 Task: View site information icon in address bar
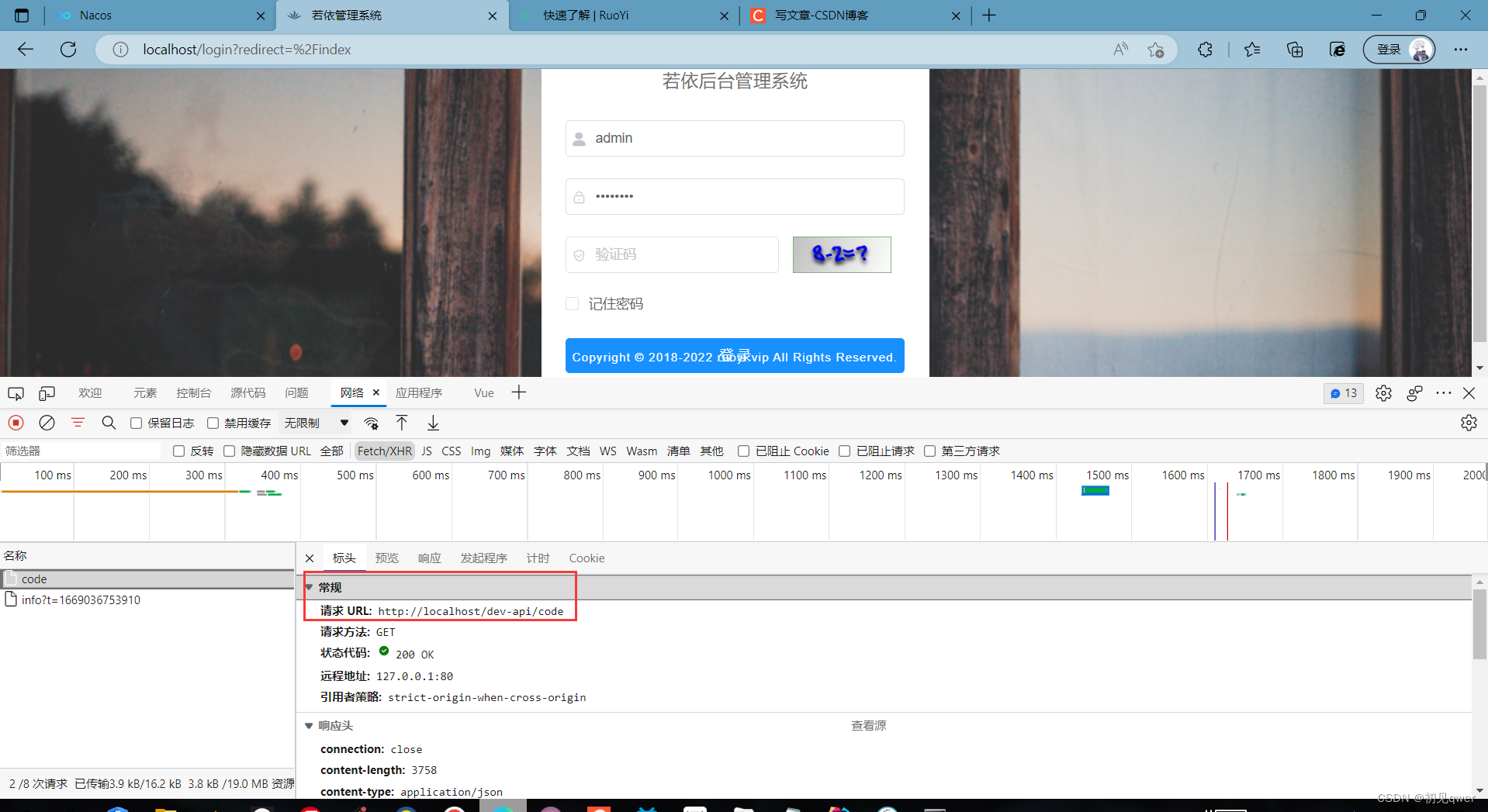pyautogui.click(x=120, y=50)
